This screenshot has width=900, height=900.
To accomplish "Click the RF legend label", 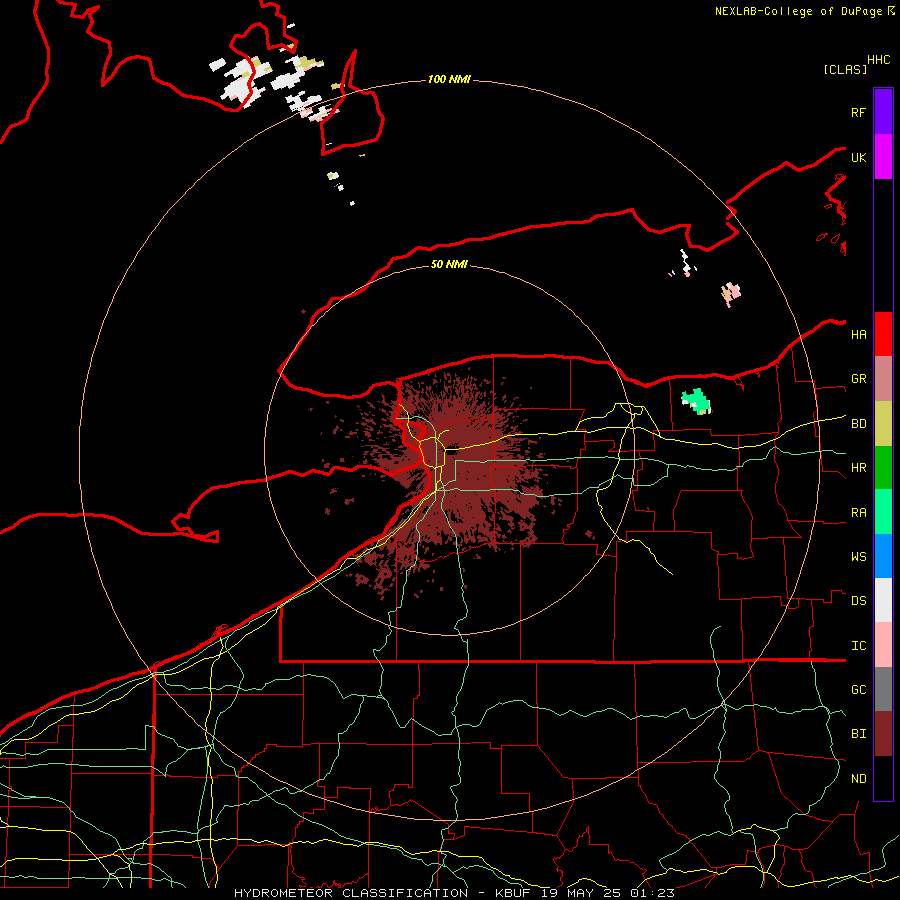I will pyautogui.click(x=858, y=112).
